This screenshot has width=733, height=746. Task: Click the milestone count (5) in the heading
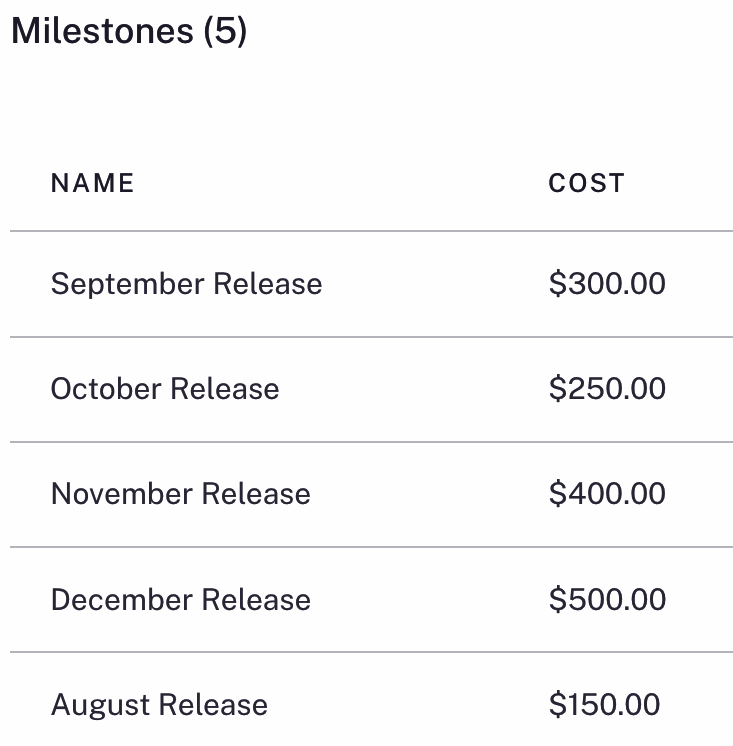tap(224, 31)
